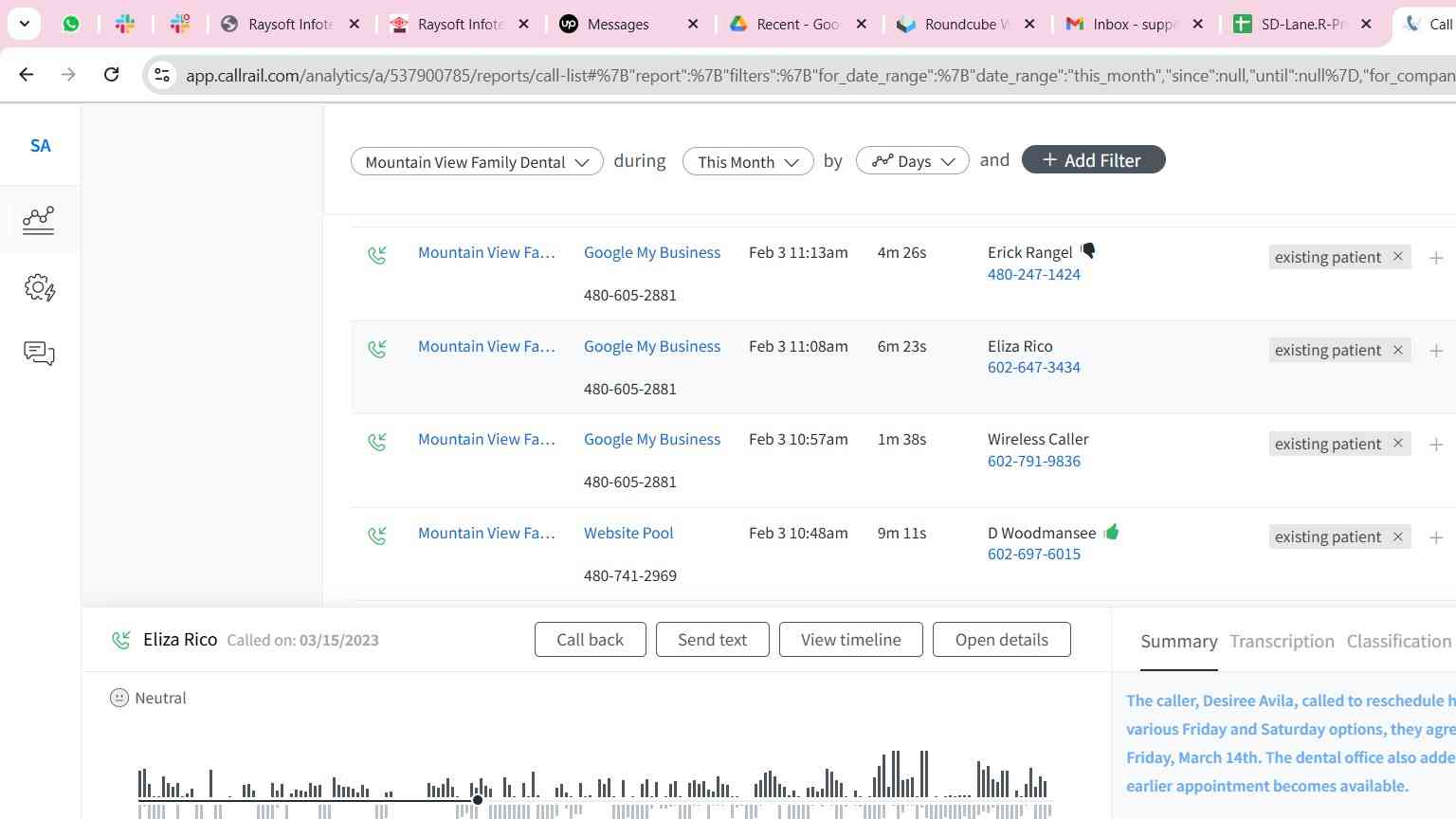
Task: Add a tag to Erick Rangel call
Action: click(1436, 257)
